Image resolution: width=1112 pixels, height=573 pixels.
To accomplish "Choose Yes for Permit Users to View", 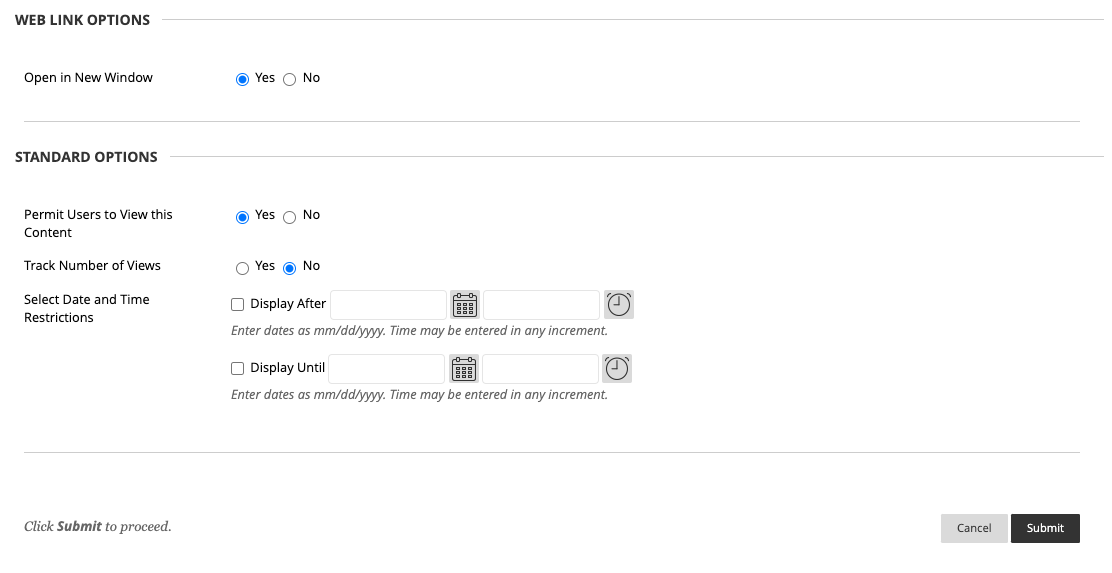I will tap(242, 217).
